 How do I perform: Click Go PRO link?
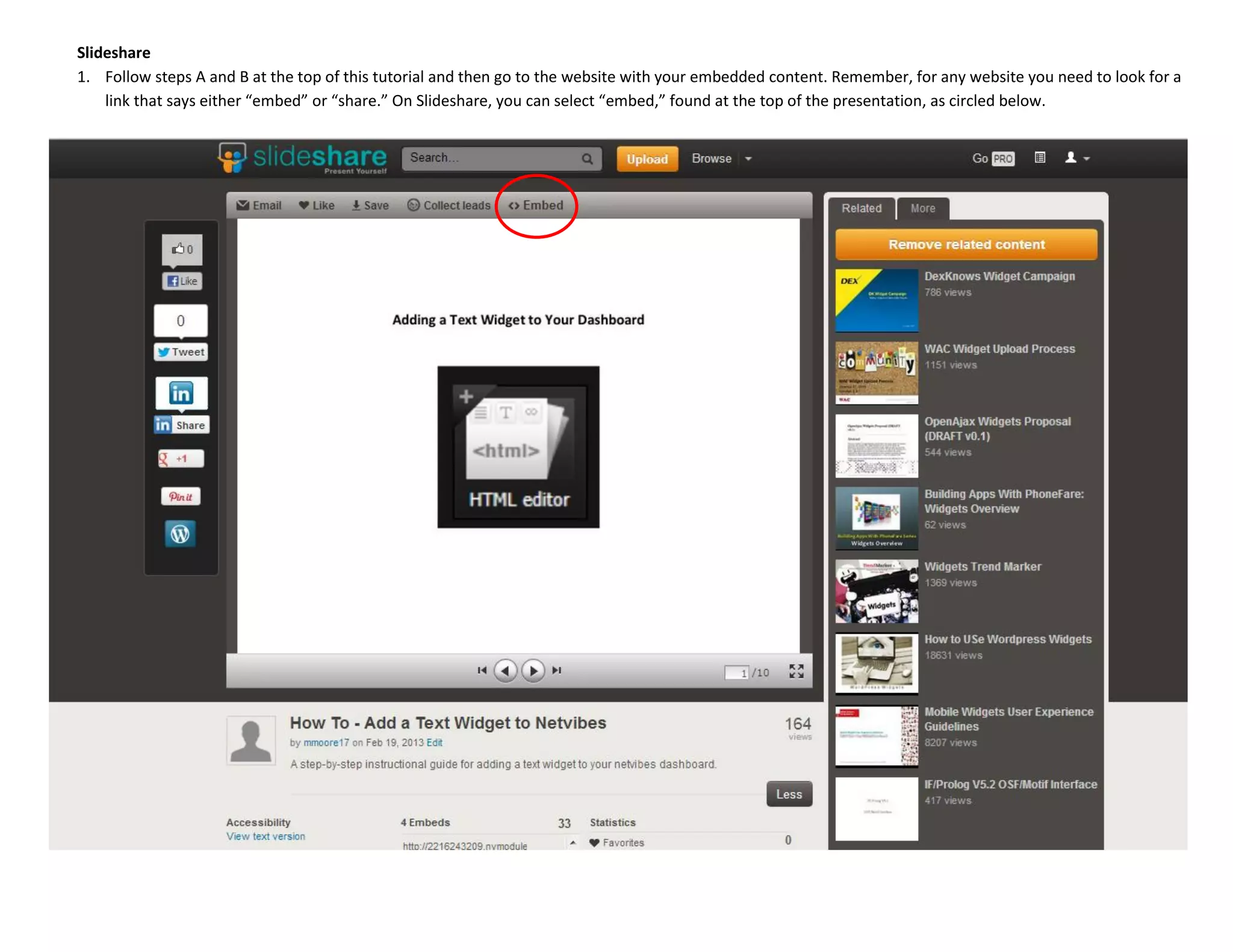click(993, 158)
